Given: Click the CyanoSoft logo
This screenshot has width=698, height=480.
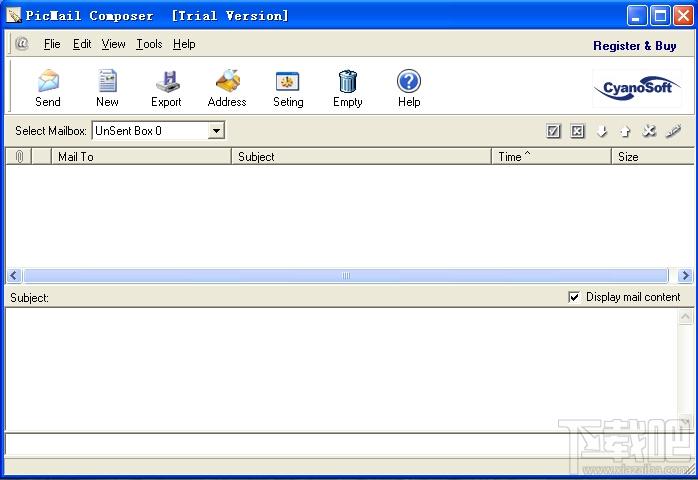Looking at the screenshot, I should point(637,88).
